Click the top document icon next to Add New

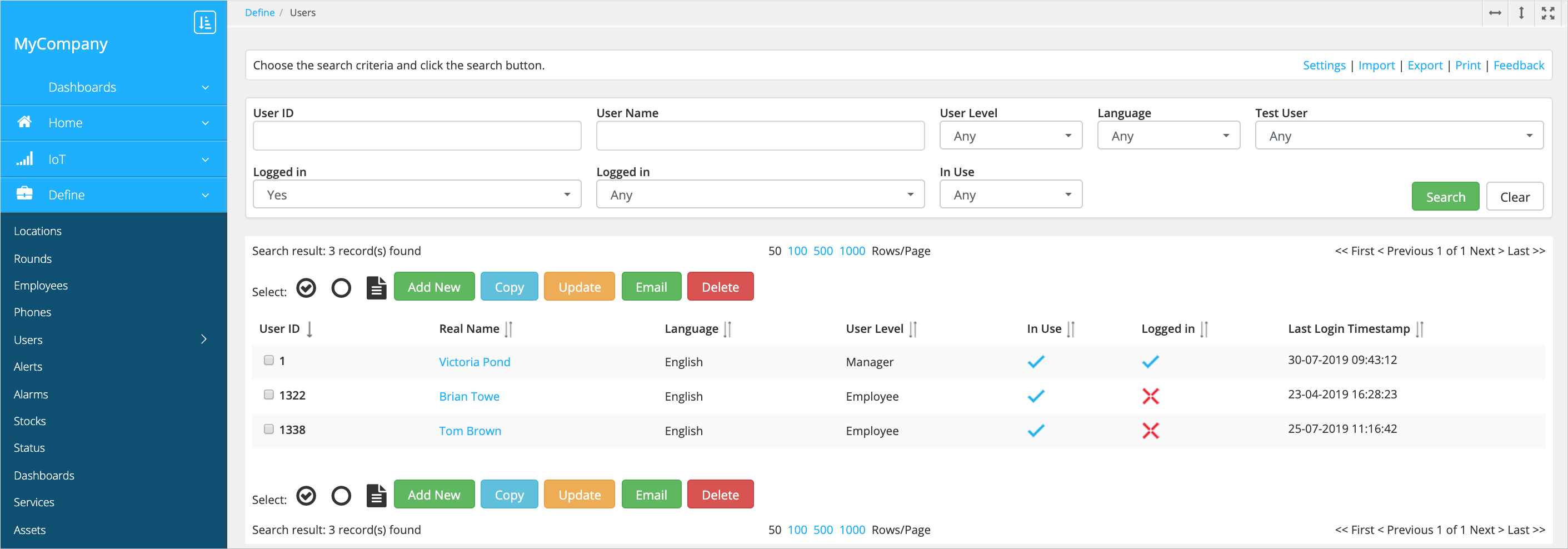(x=376, y=287)
